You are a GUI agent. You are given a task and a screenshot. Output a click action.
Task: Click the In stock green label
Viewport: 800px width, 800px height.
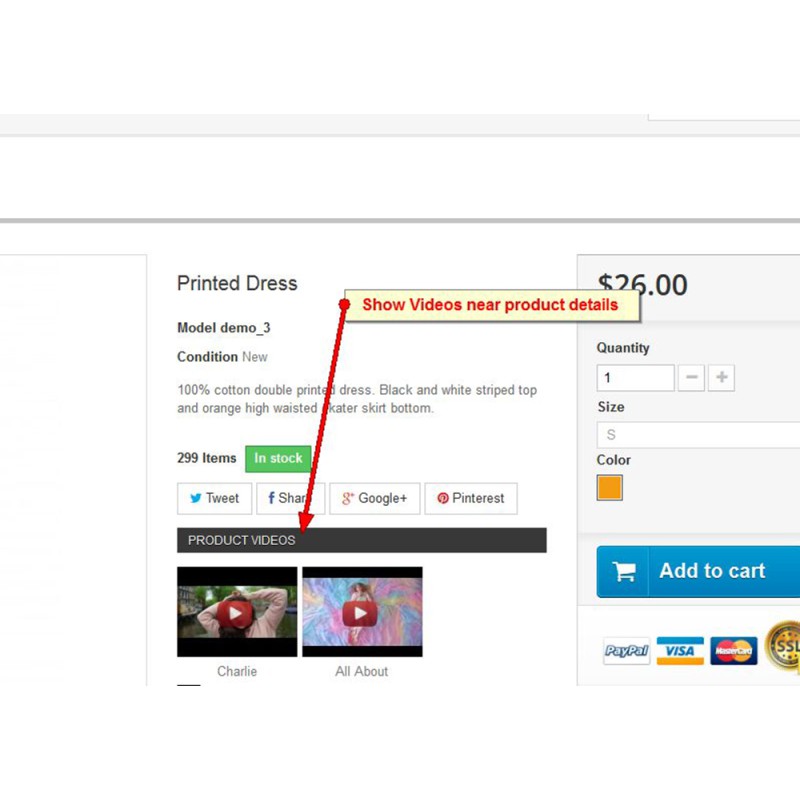[278, 458]
